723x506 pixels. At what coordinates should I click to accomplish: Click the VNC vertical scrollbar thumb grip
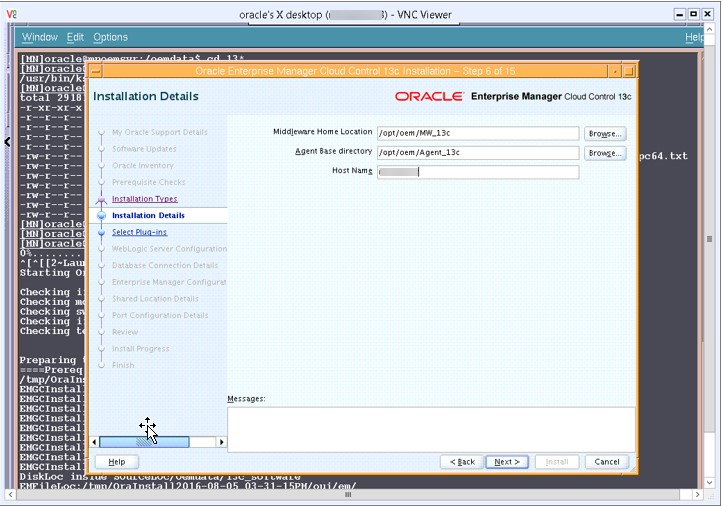[x=710, y=239]
